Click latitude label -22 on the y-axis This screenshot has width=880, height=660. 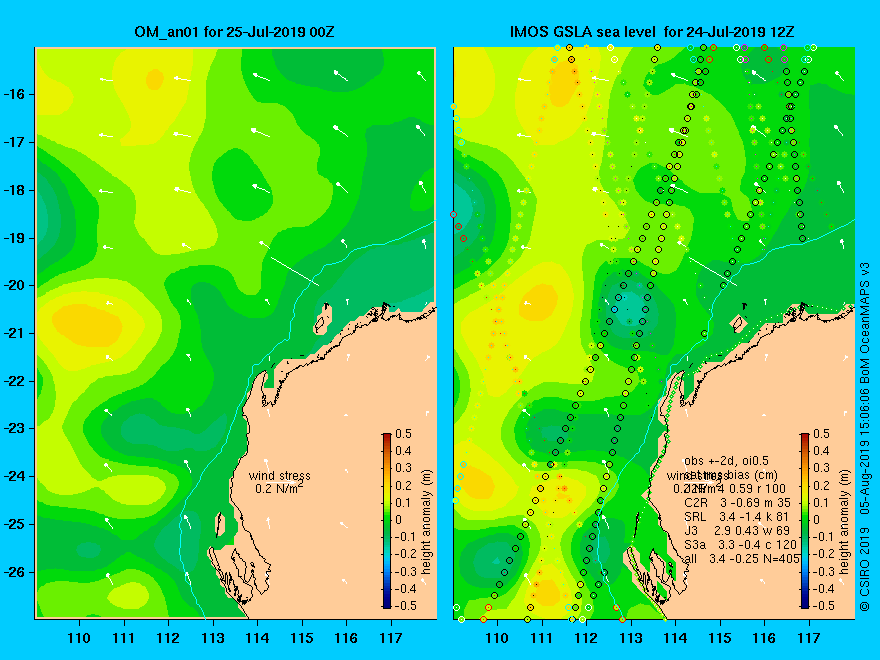(x=15, y=381)
